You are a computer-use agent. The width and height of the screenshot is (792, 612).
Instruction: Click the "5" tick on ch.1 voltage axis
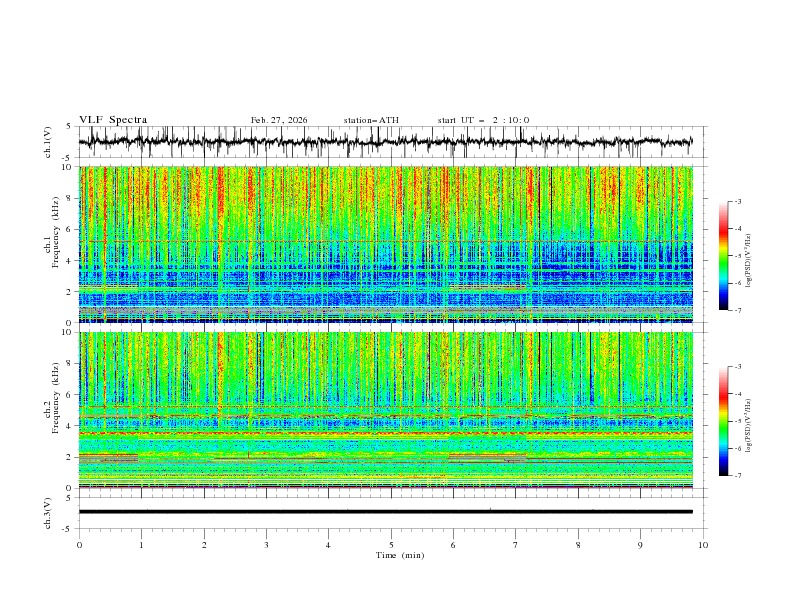[69, 126]
